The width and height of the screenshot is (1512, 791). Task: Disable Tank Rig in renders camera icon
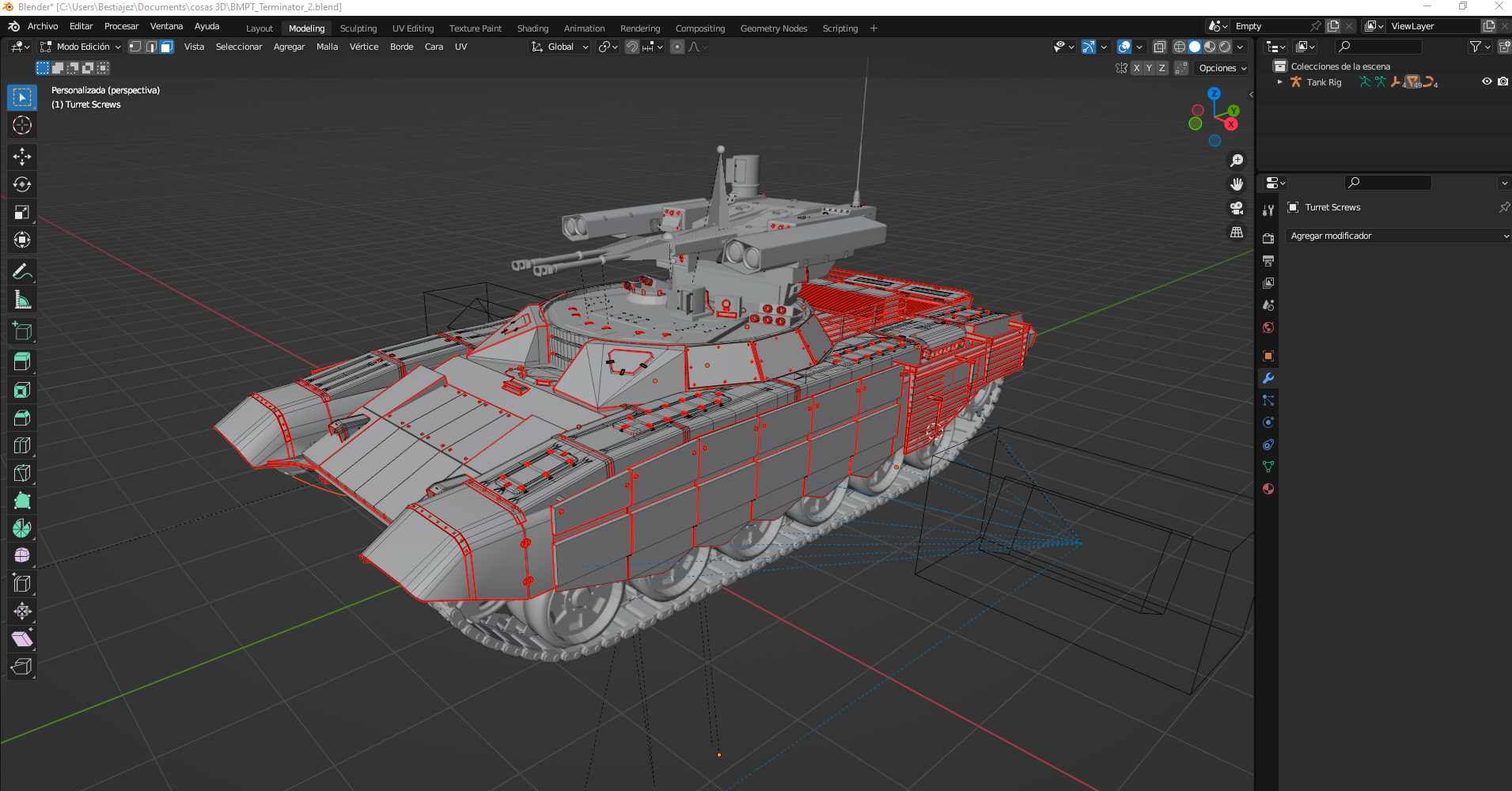coord(1503,81)
